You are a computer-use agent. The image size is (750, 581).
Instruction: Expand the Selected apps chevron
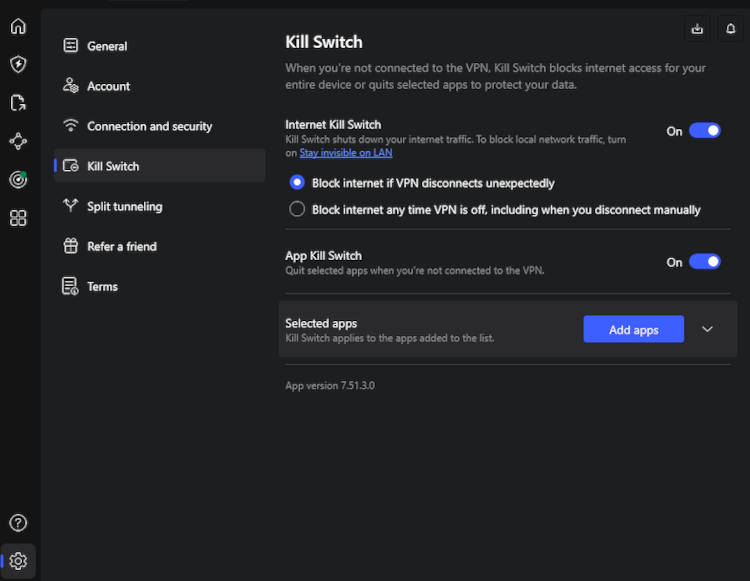(x=707, y=329)
